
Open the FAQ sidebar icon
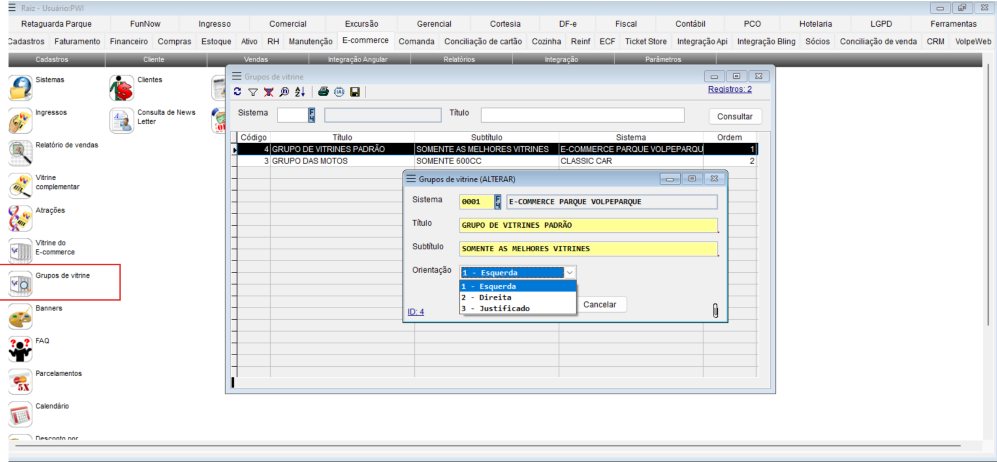(x=21, y=349)
